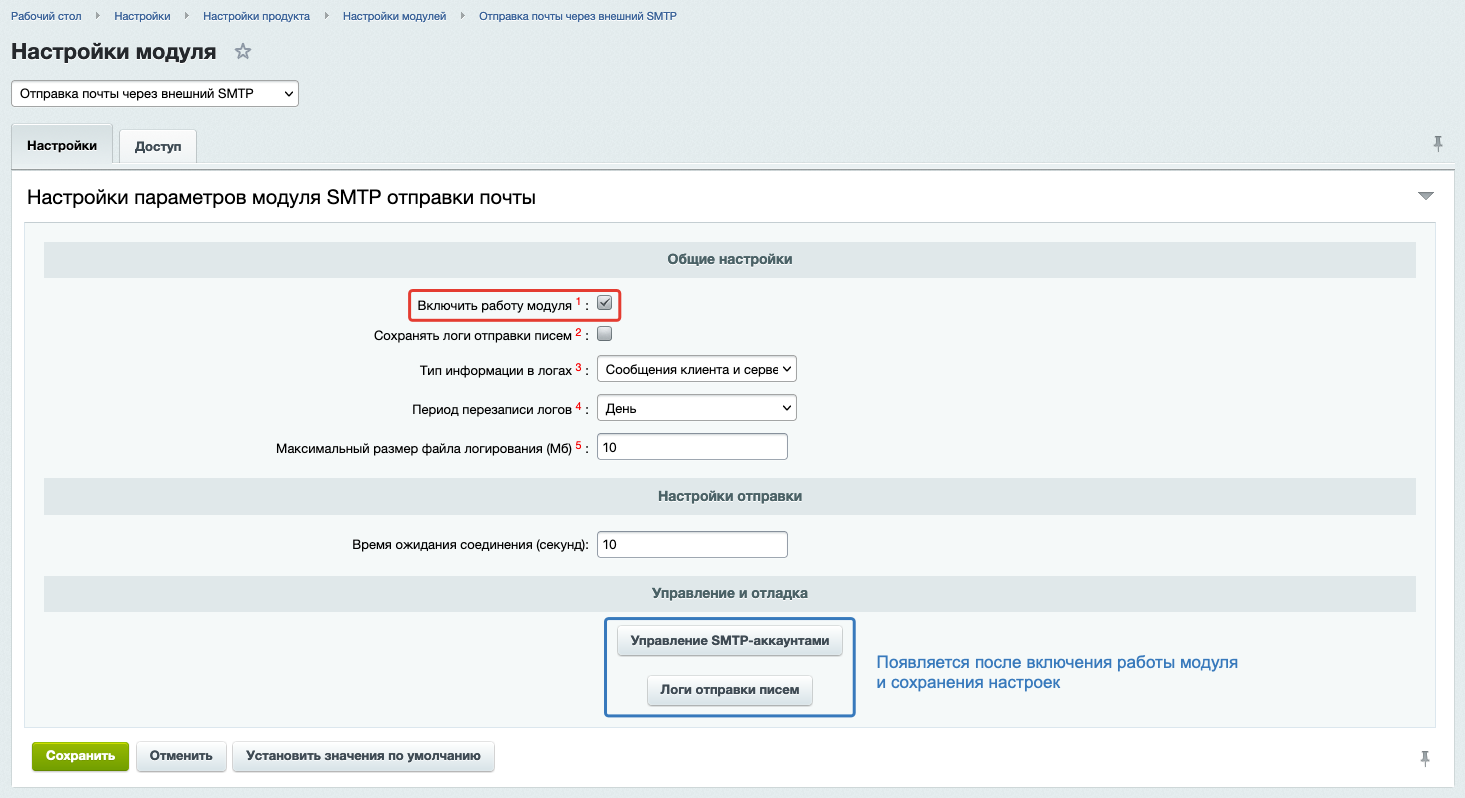Go to 'Настройки модулей' breadcrumb
The height and width of the screenshot is (798, 1465).
point(394,17)
